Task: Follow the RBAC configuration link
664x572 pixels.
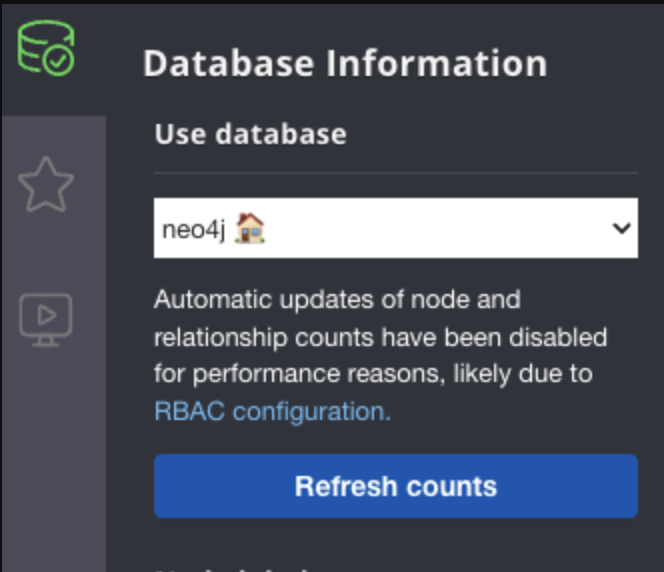Action: coord(272,411)
